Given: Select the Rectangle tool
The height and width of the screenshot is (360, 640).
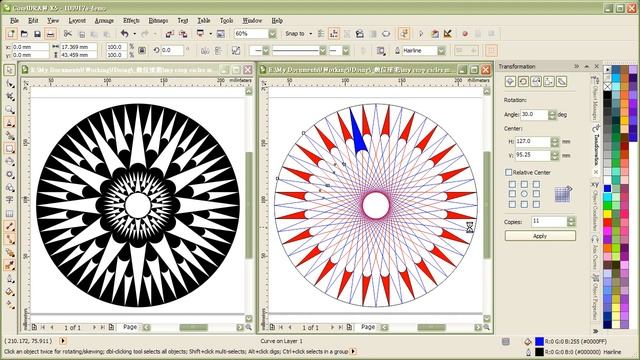Looking at the screenshot, I should pyautogui.click(x=10, y=149).
